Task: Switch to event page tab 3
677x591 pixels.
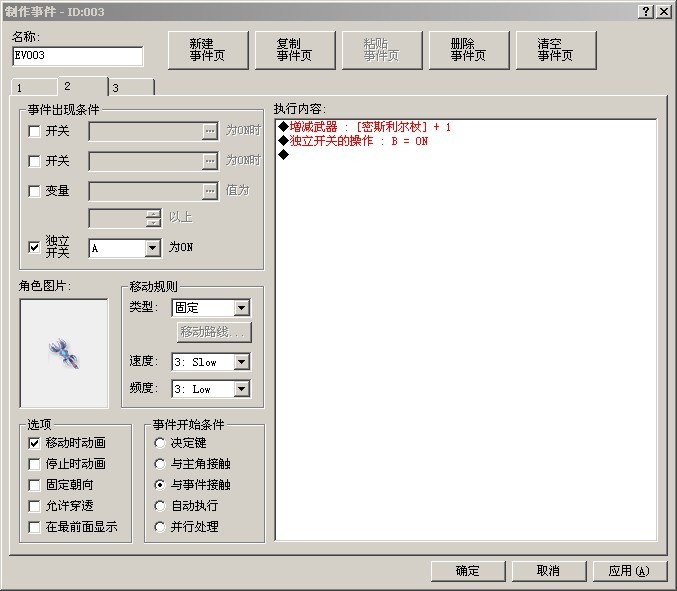Action: 131,88
